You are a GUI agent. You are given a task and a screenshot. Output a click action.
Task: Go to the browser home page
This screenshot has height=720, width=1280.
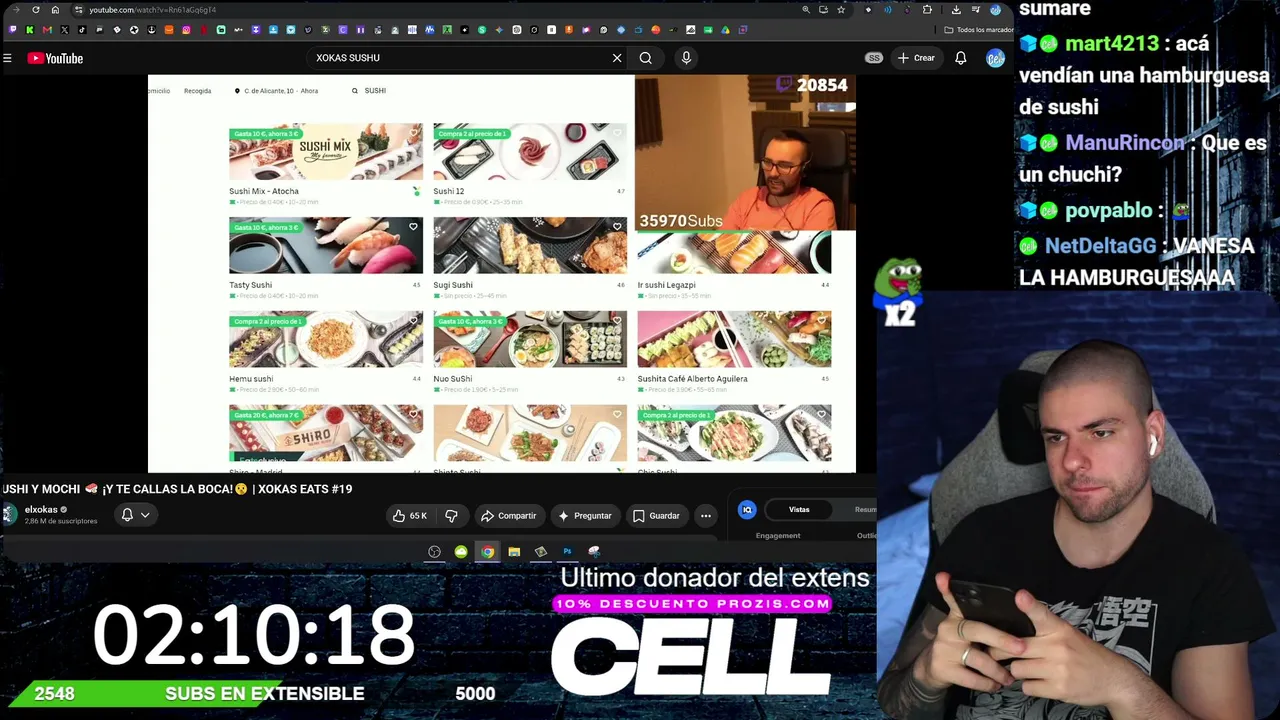pyautogui.click(x=55, y=10)
